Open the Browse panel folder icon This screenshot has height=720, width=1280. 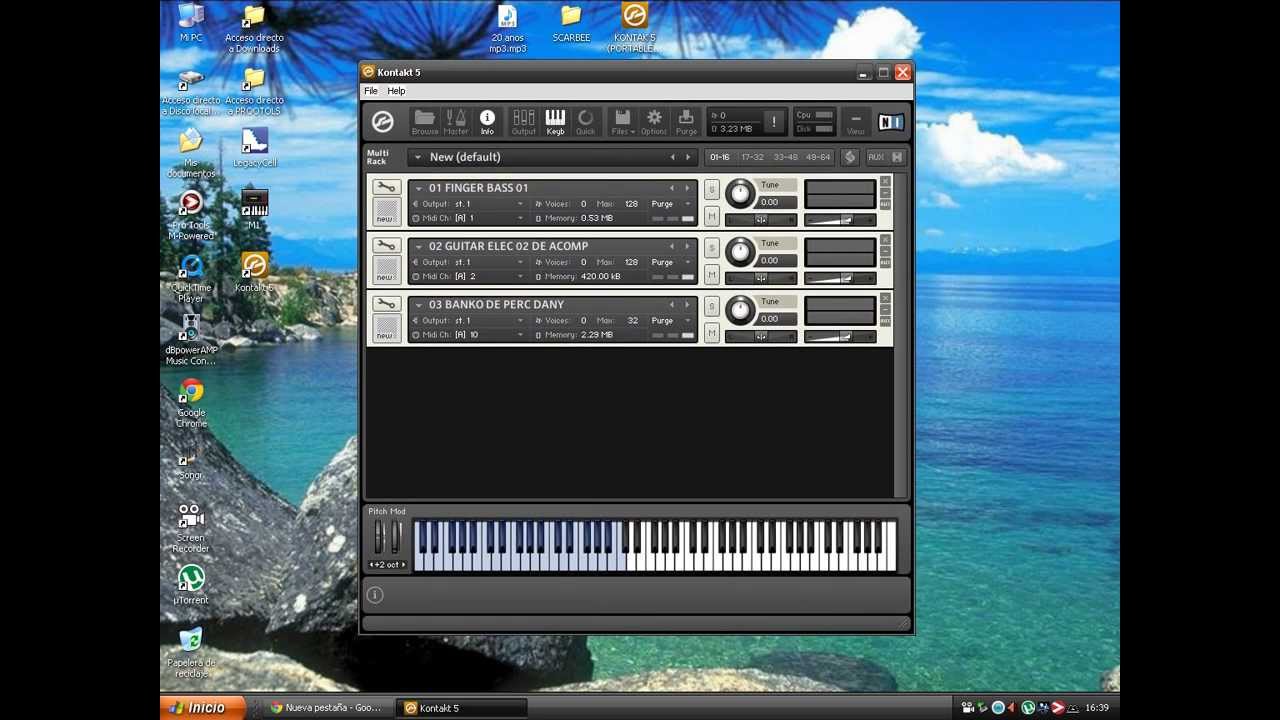[424, 122]
